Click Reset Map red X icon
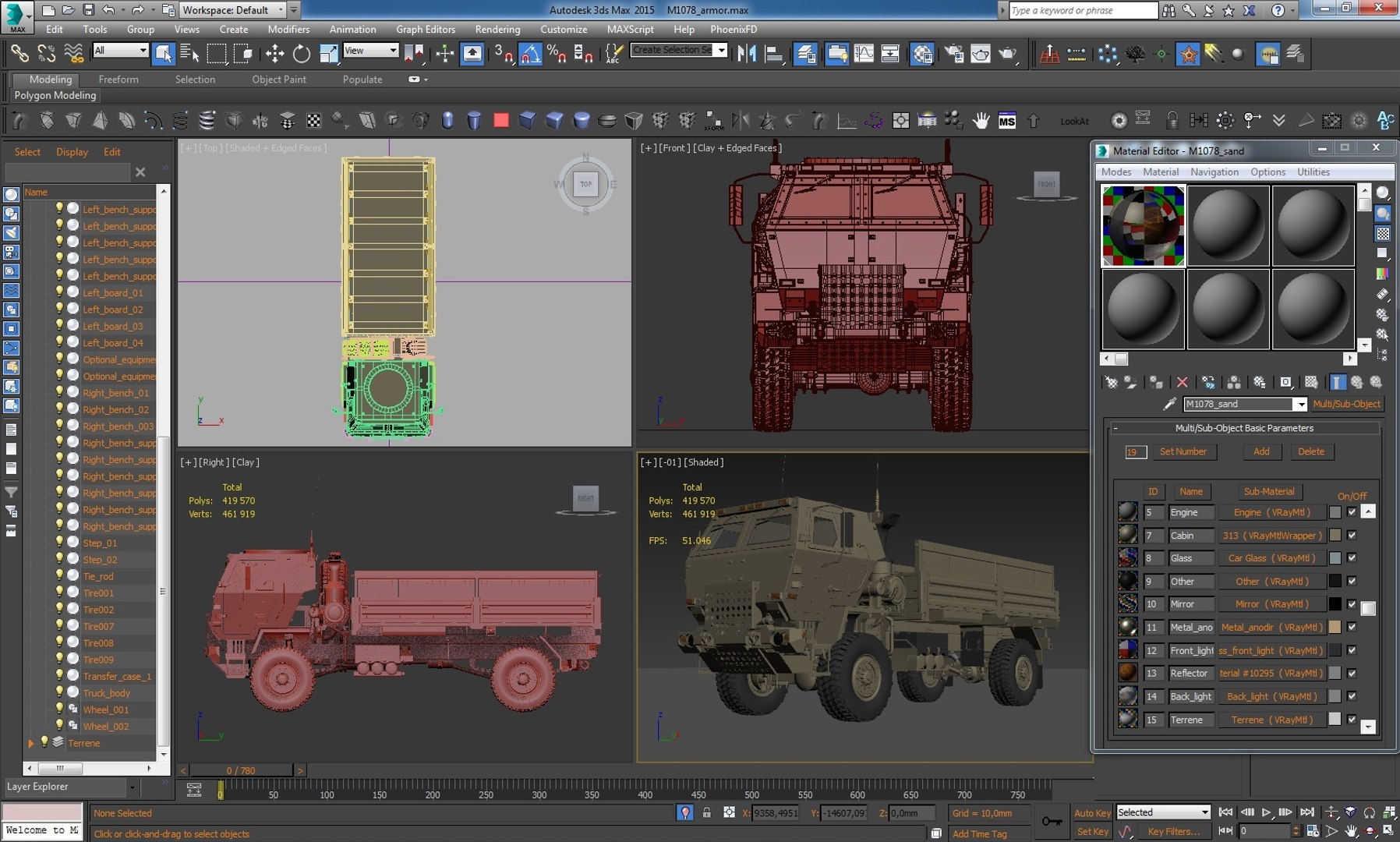Screen dimensions: 1400x842 pos(1183,382)
